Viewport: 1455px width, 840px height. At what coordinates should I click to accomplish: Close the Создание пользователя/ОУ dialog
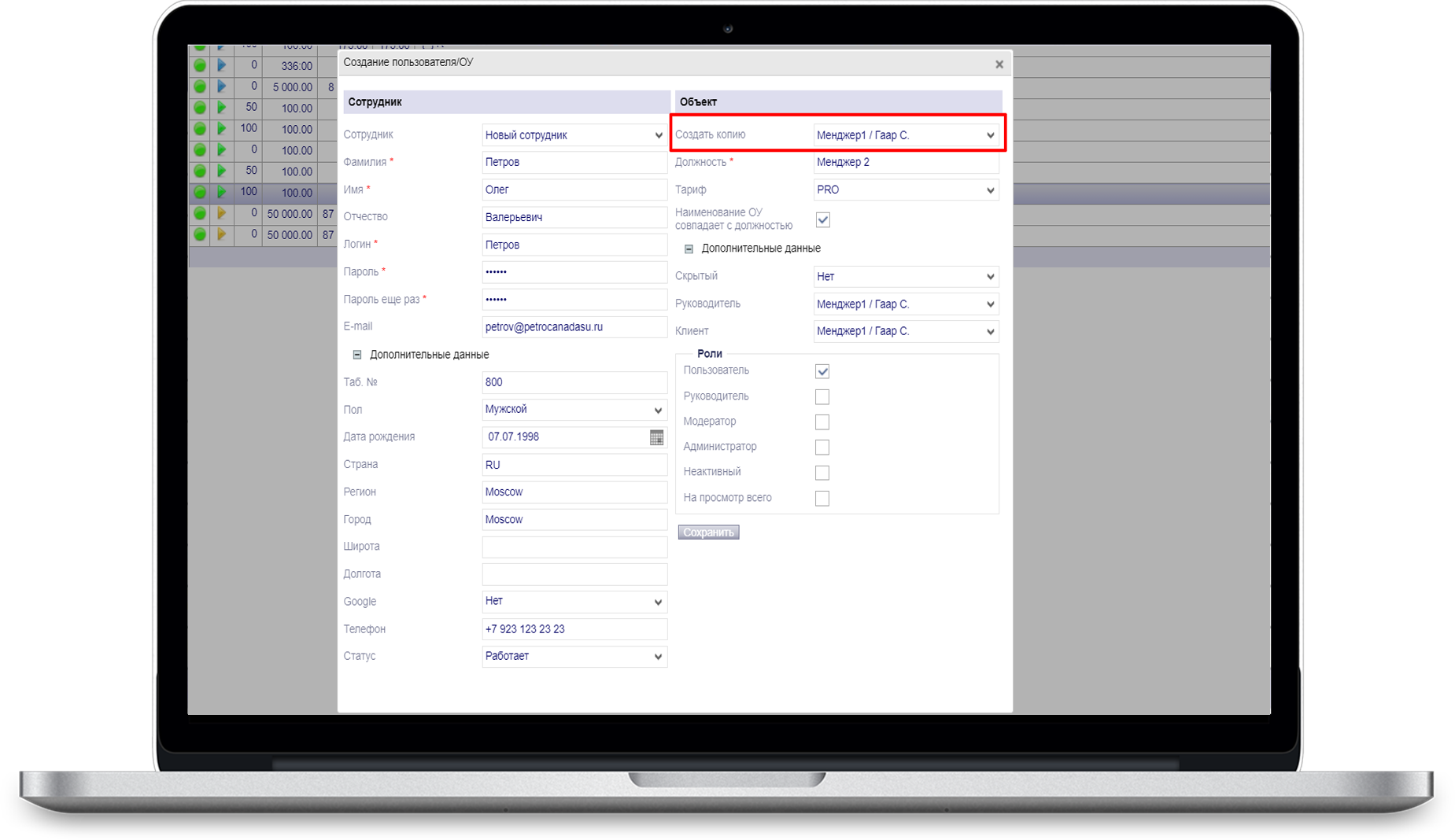pos(999,64)
